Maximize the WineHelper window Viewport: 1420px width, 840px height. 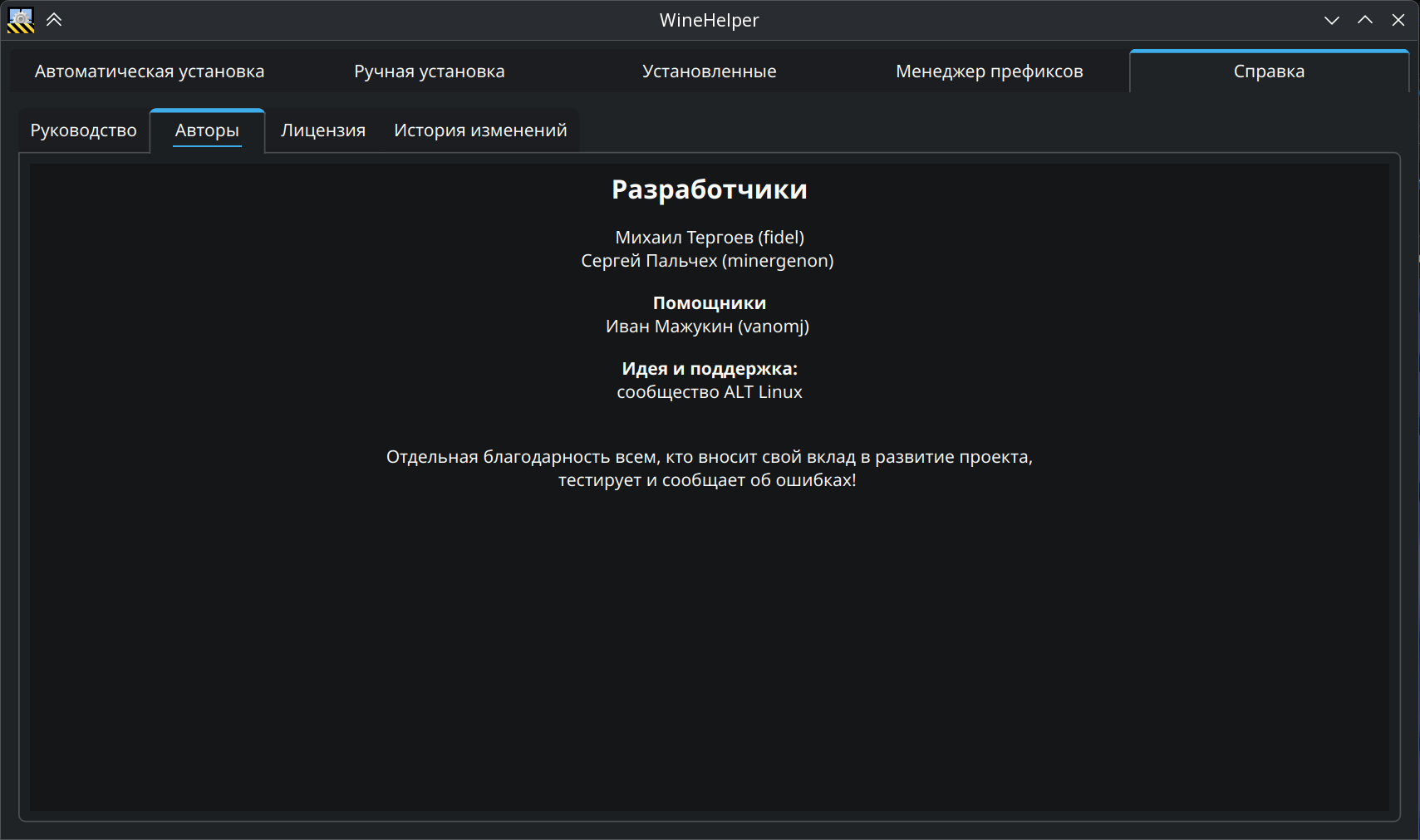pyautogui.click(x=1364, y=20)
